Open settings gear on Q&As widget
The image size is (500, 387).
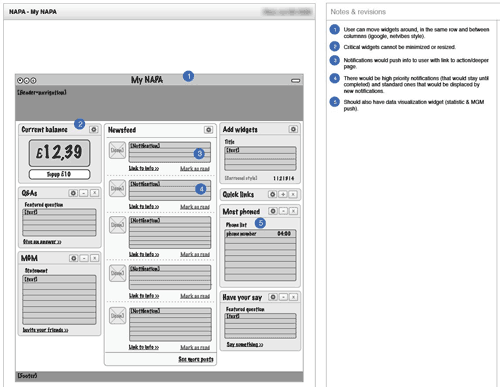pos(73,193)
